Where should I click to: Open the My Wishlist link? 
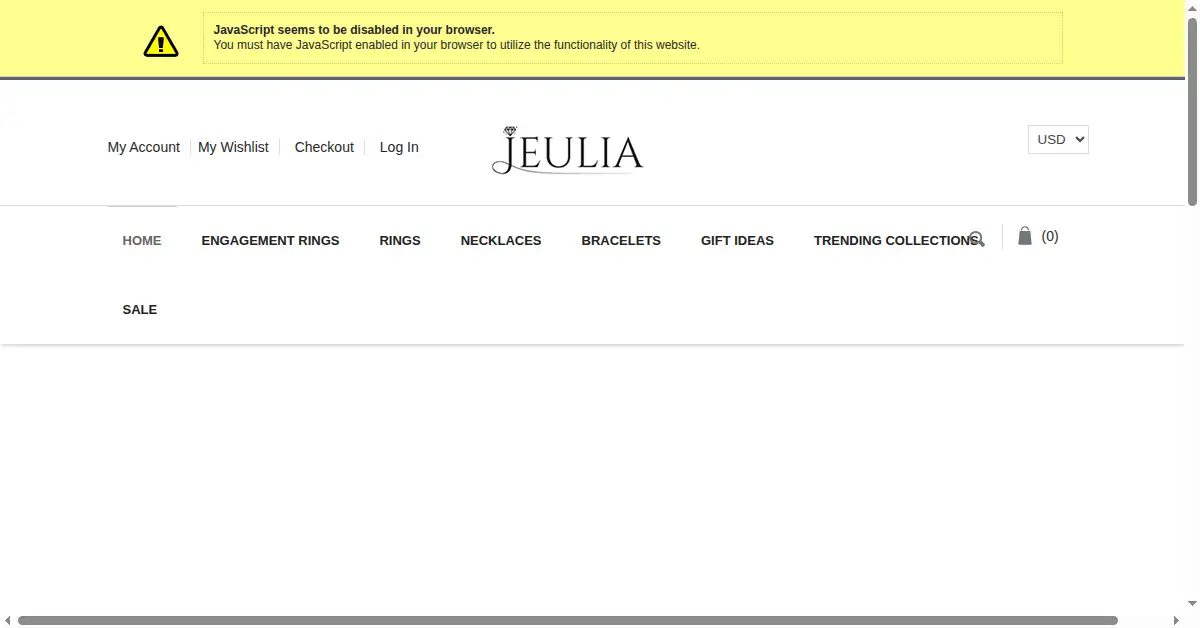point(233,147)
